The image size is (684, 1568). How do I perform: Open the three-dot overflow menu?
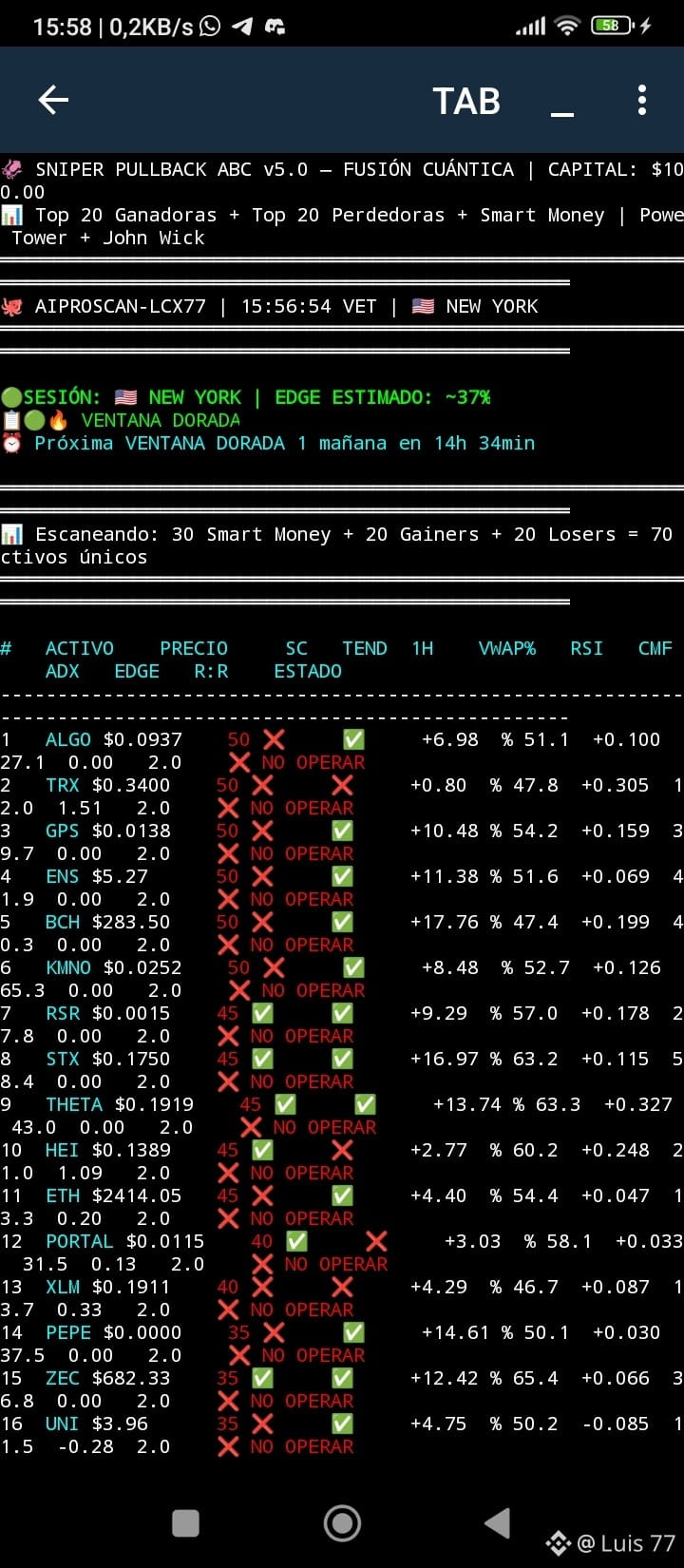point(642,100)
